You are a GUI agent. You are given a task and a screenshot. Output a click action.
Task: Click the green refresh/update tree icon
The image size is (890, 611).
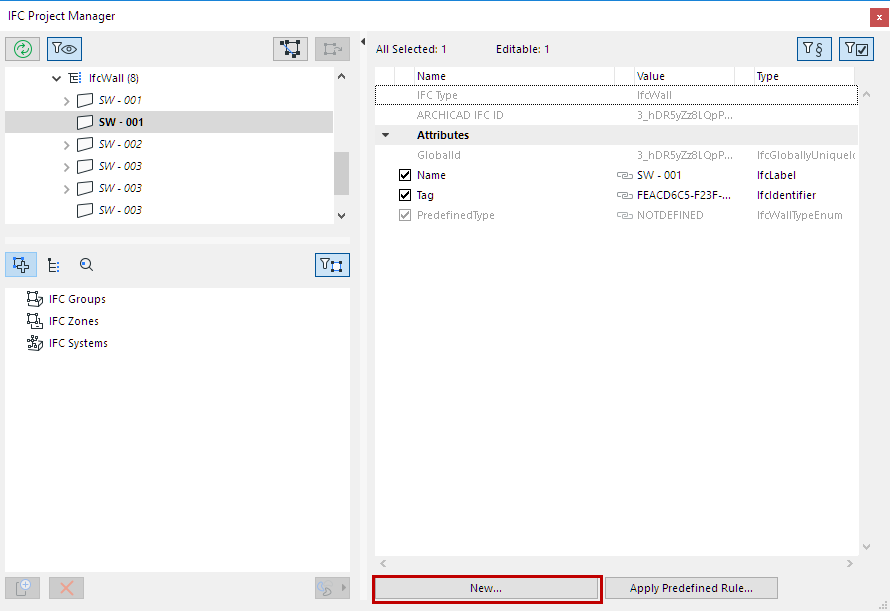pyautogui.click(x=23, y=49)
